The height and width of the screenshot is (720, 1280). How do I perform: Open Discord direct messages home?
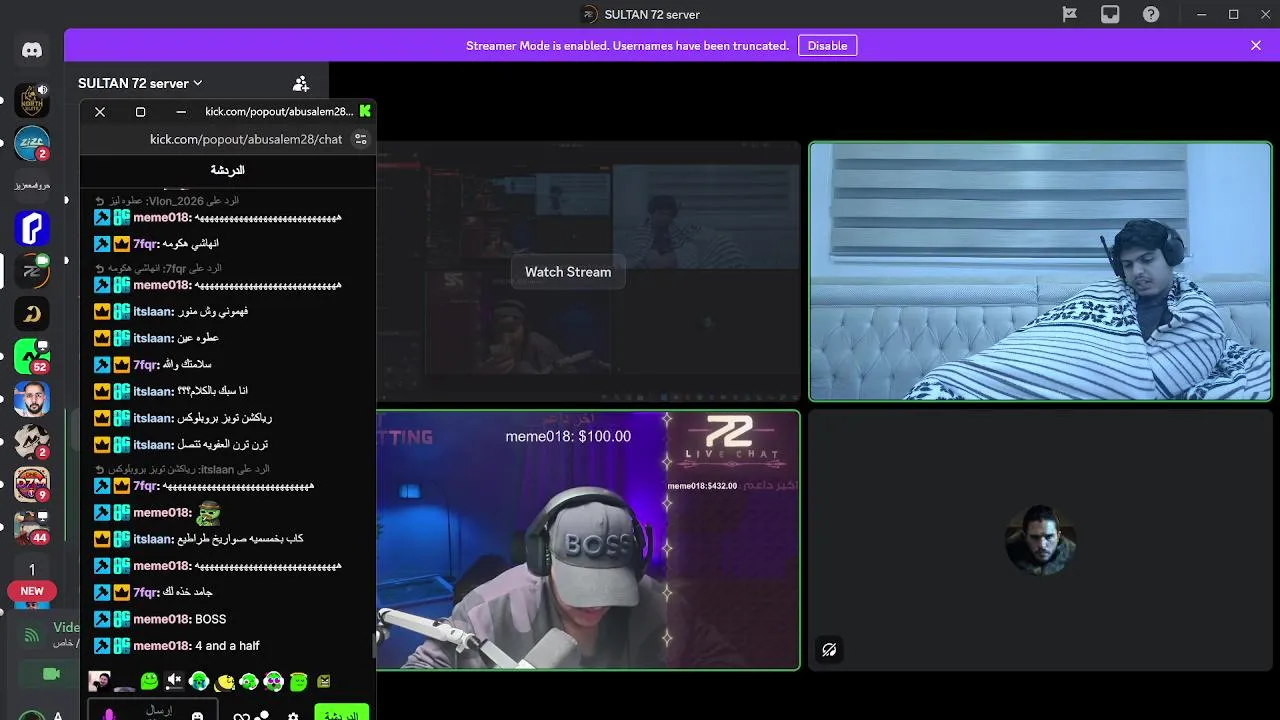click(x=32, y=50)
